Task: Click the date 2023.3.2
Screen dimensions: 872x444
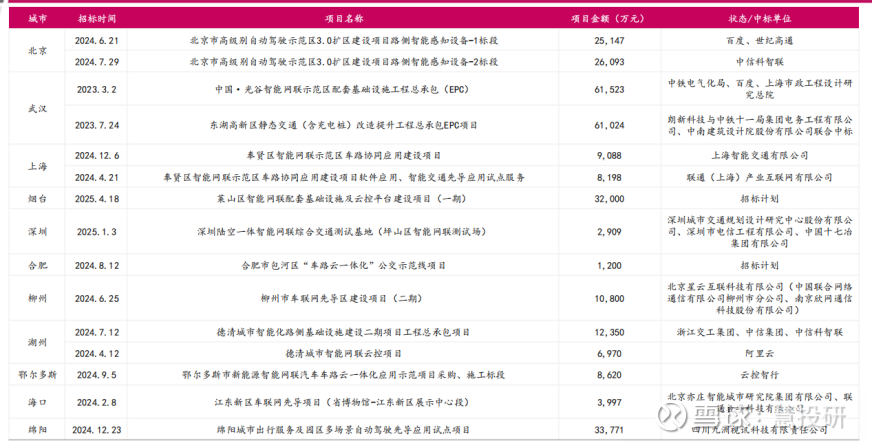Action: 97,89
